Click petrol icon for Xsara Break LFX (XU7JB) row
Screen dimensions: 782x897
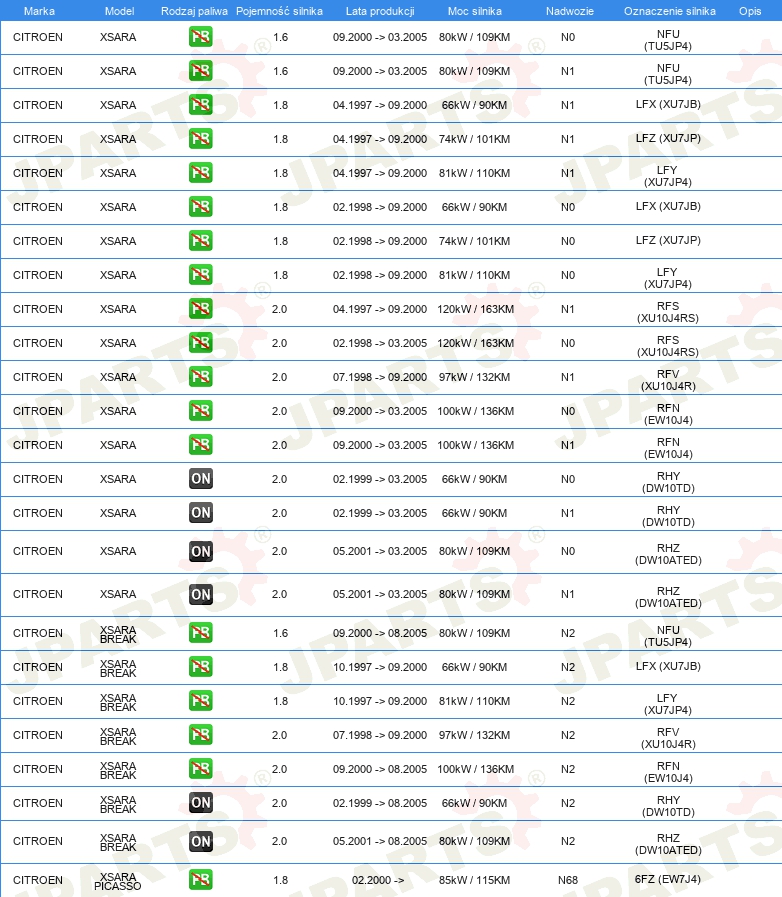(x=201, y=666)
